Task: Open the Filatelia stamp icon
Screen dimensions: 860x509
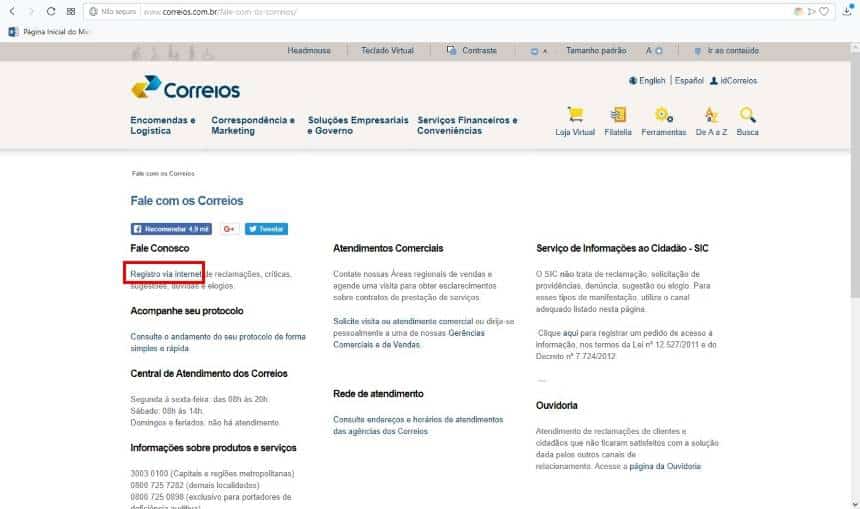Action: pos(618,115)
